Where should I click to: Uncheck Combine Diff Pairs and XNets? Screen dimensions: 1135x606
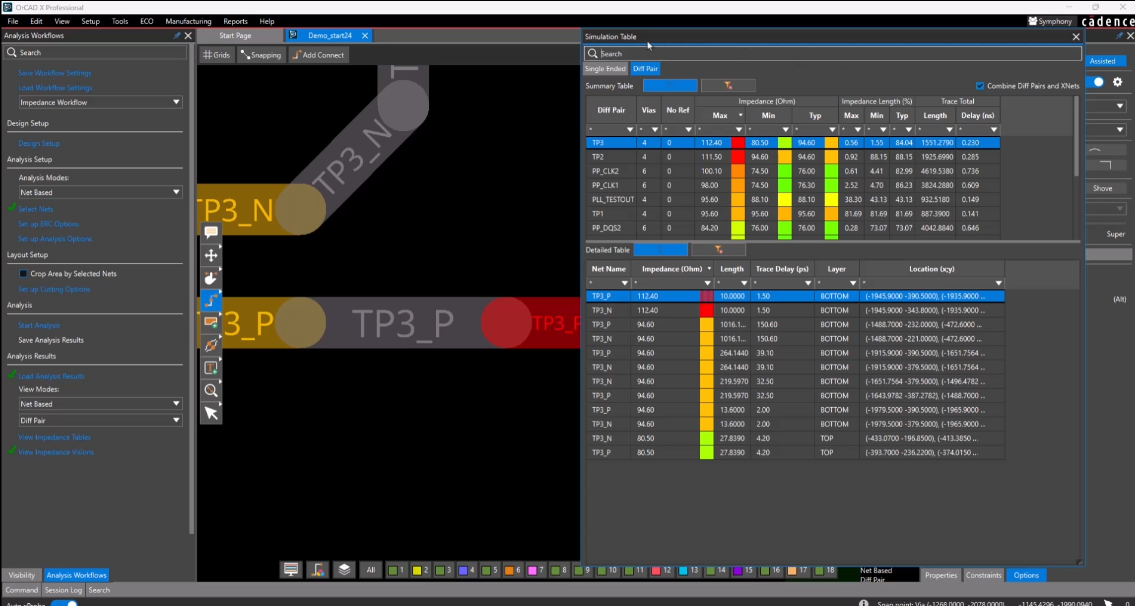[x=980, y=86]
